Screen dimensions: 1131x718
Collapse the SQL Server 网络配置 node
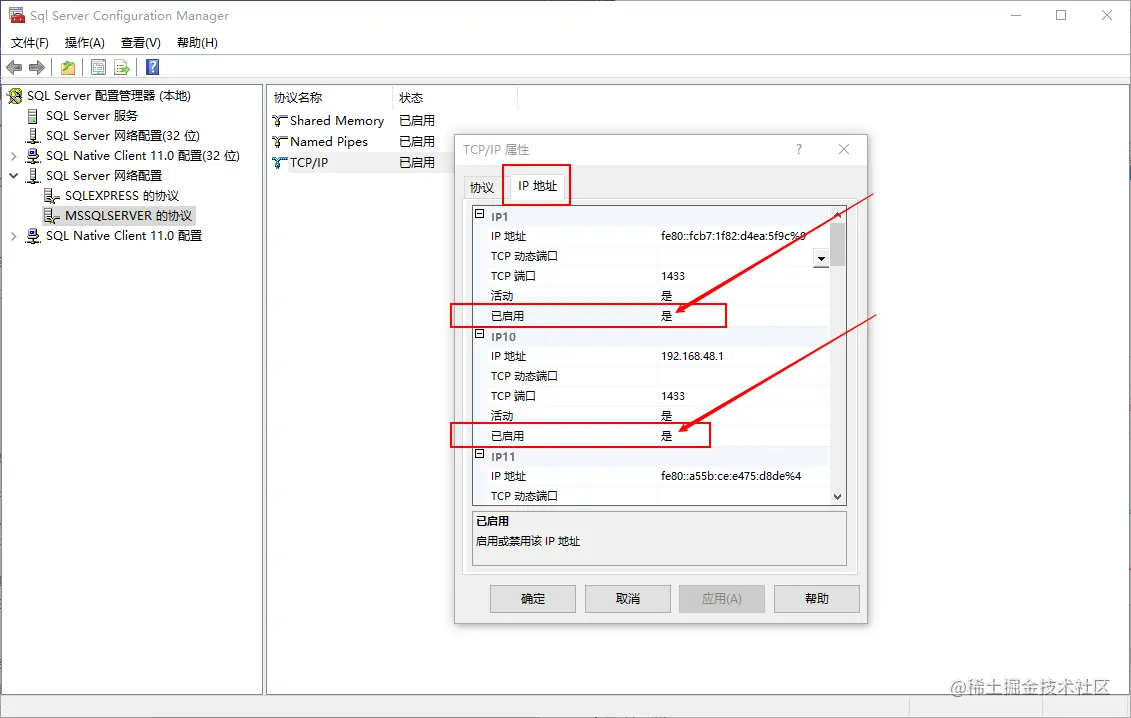[x=14, y=175]
